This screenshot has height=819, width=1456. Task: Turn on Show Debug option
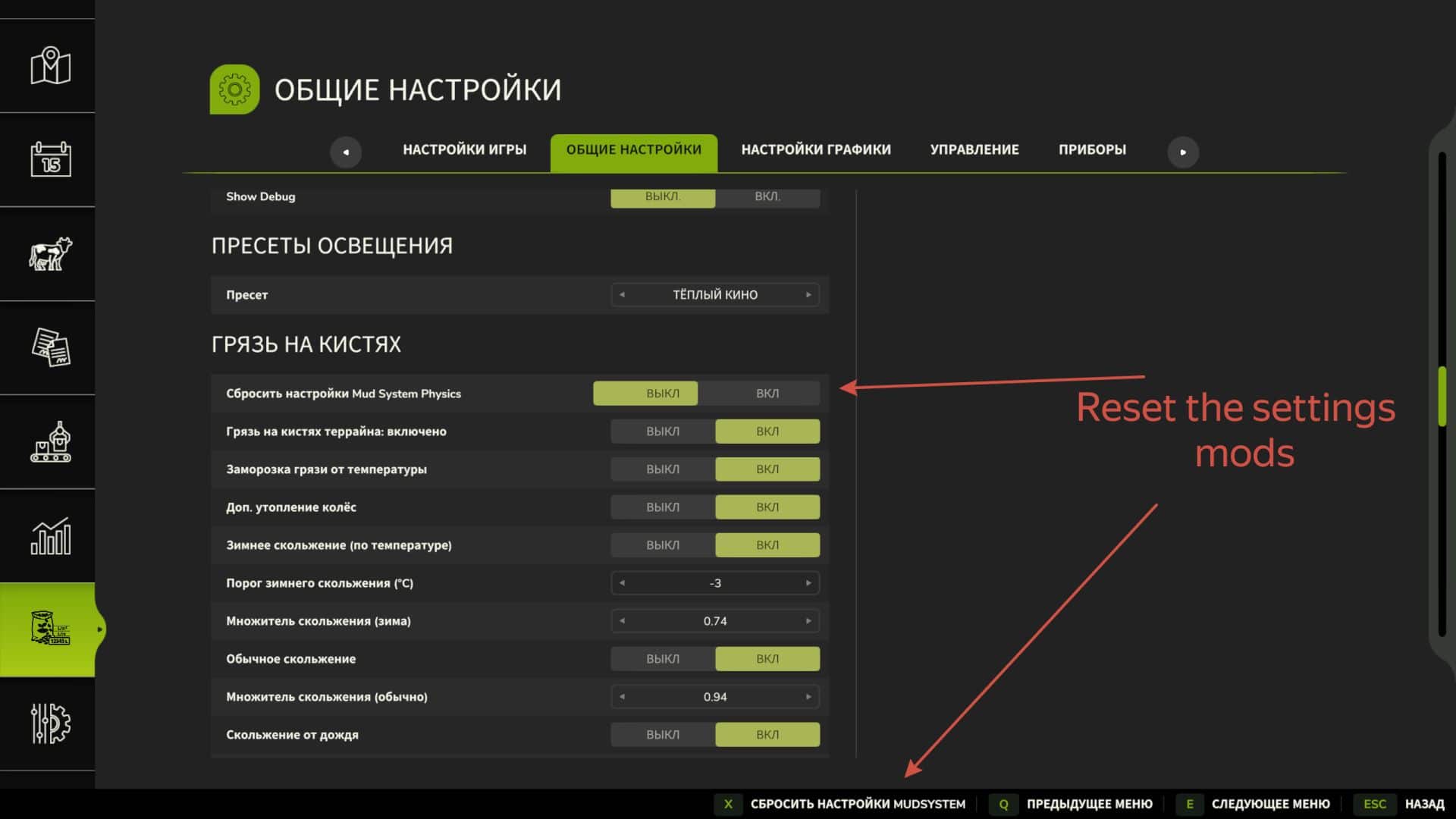(x=767, y=196)
